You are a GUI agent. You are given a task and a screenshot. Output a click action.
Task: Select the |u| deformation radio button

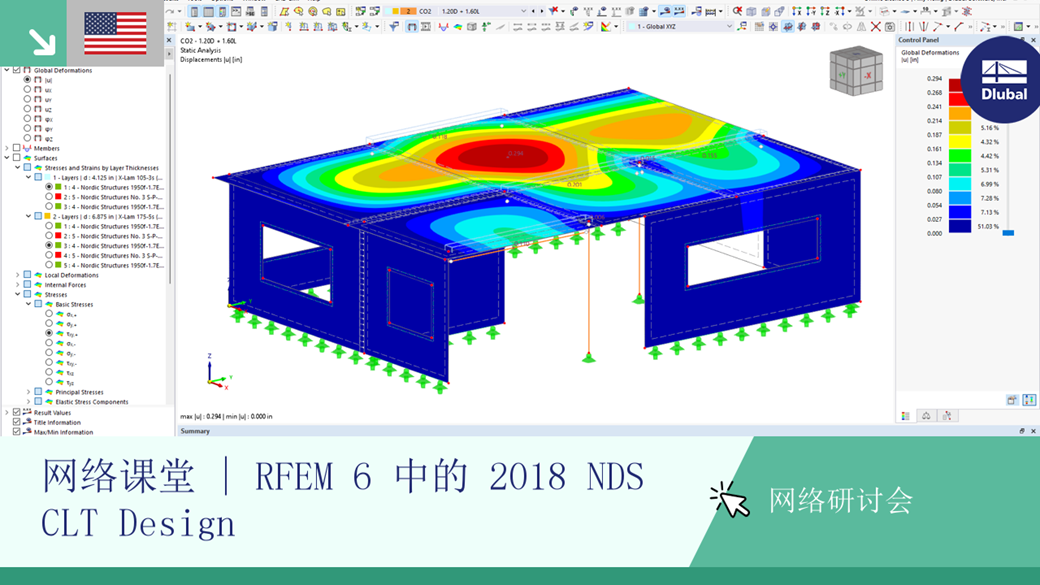27,80
